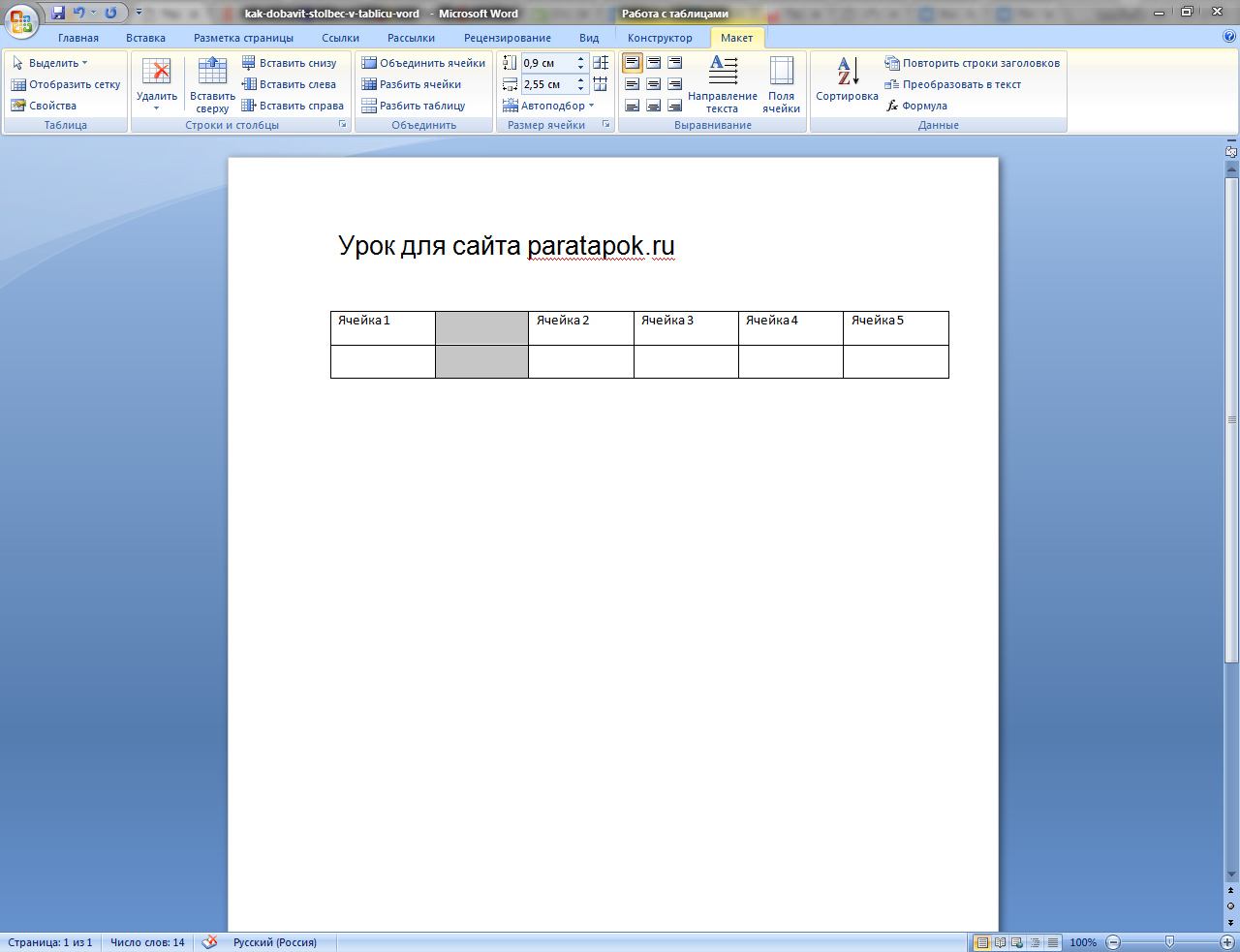The width and height of the screenshot is (1240, 952).
Task: Merge cells with Объединить ячейки
Action: pos(423,63)
